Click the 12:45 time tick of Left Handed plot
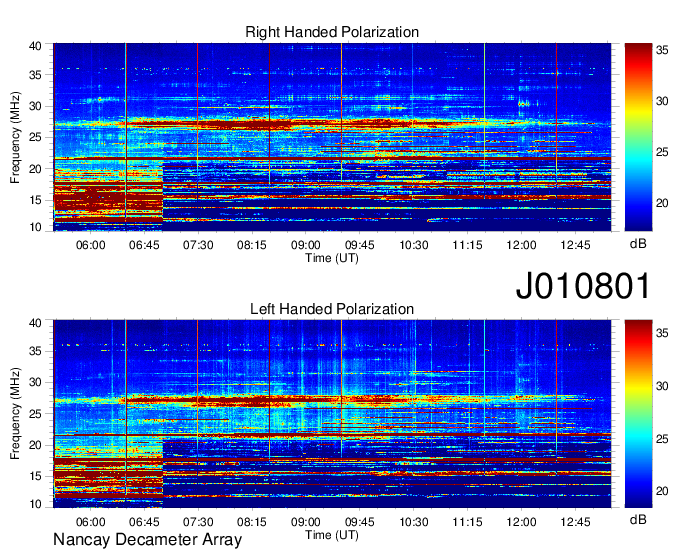Screen dimensions: 680x552 tap(575, 522)
